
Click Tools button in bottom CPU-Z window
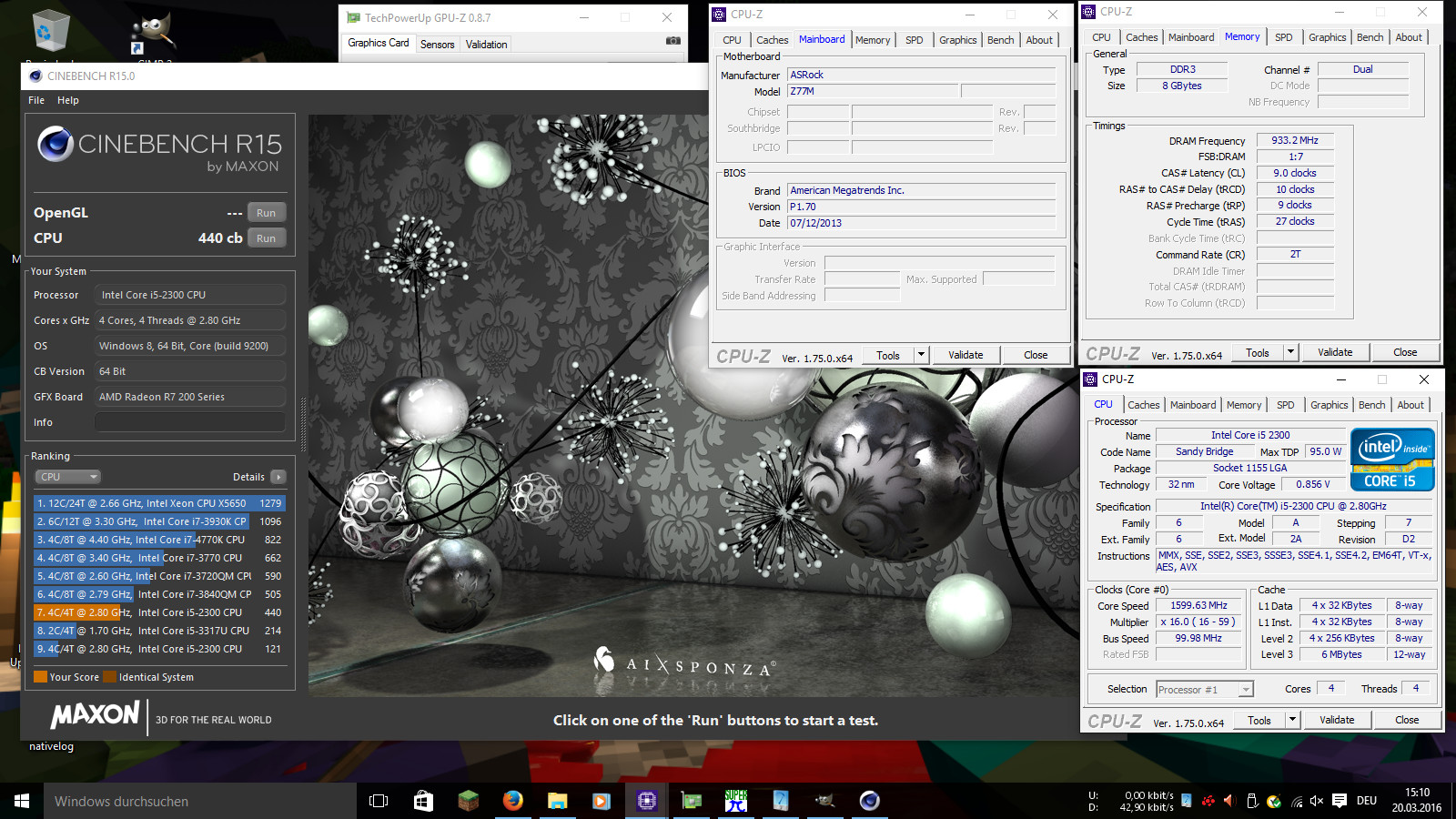pyautogui.click(x=1259, y=720)
